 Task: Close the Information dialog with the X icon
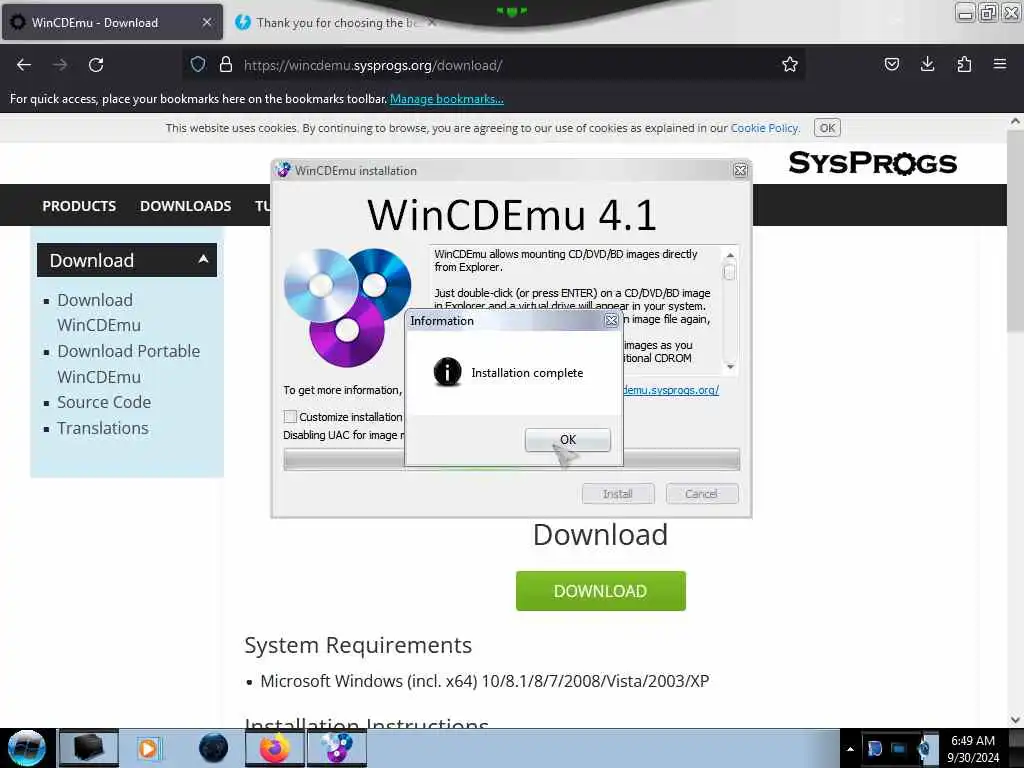click(611, 321)
